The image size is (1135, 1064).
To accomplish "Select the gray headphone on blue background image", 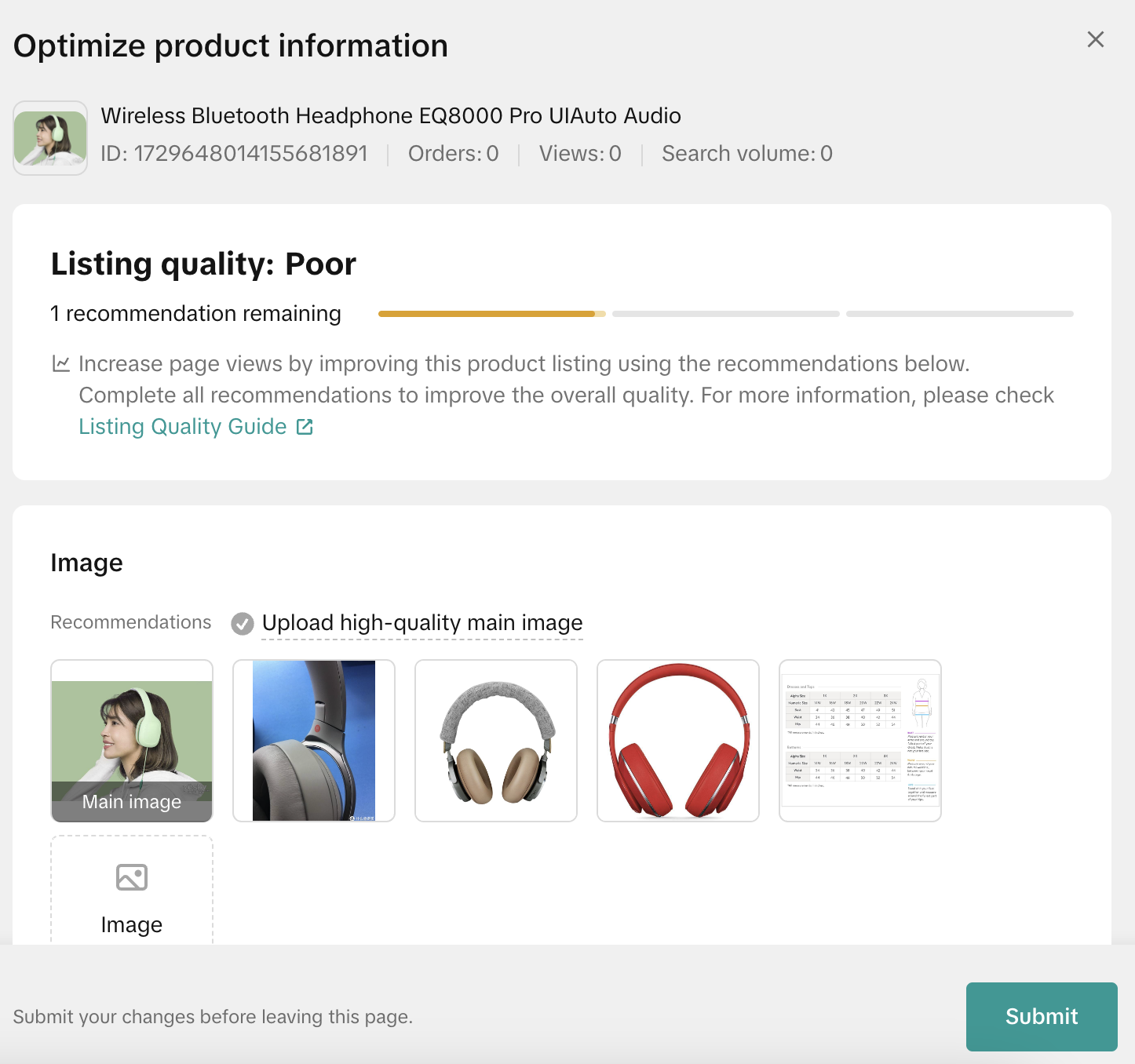I will coord(314,741).
